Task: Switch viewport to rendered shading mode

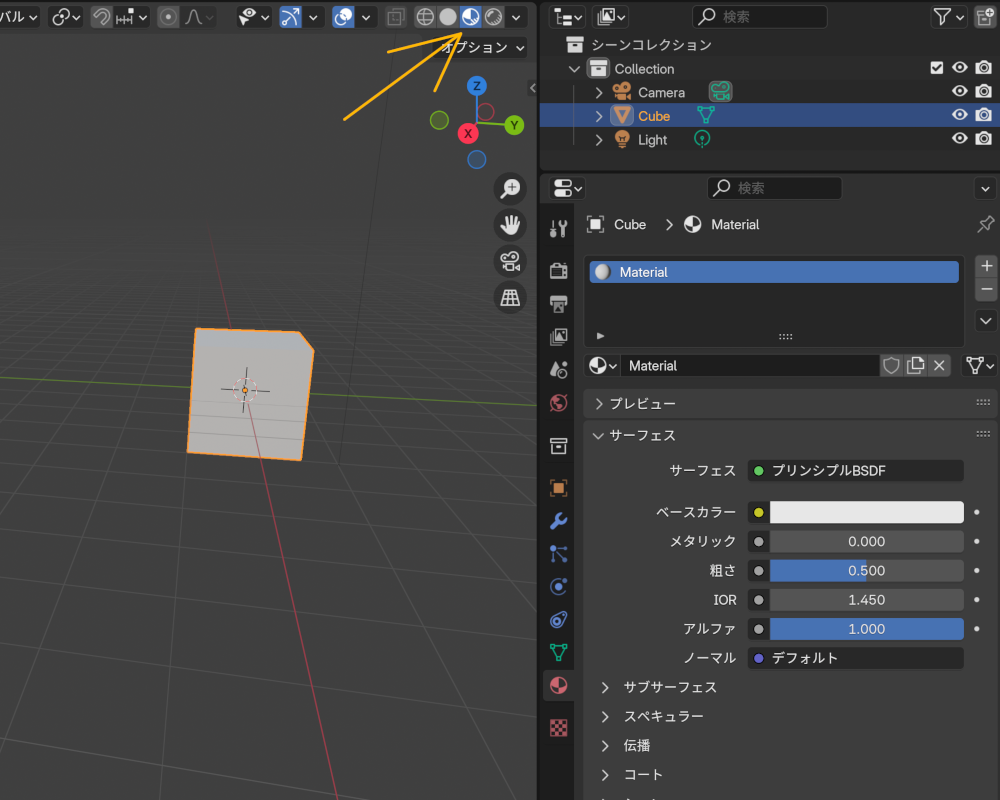Action: (493, 16)
